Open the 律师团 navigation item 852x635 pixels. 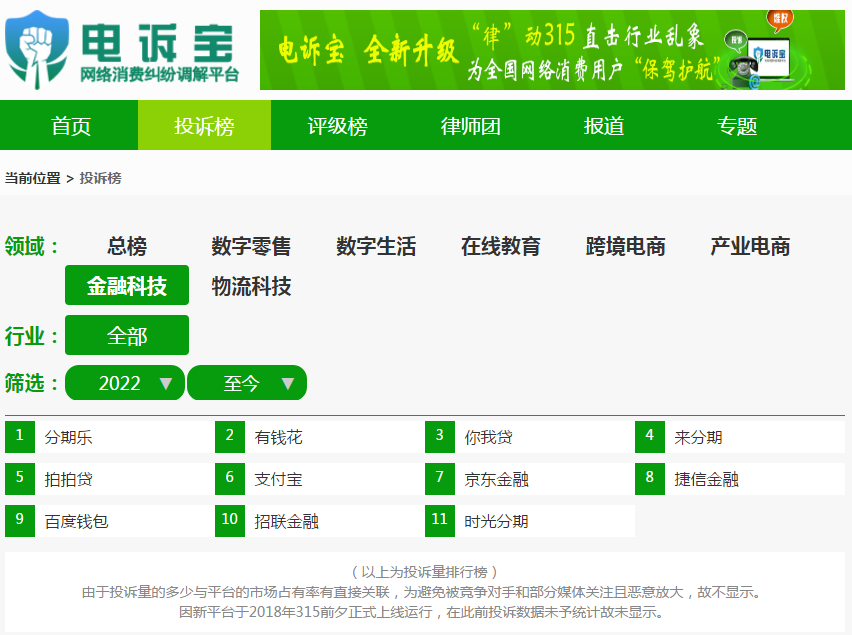tap(471, 125)
